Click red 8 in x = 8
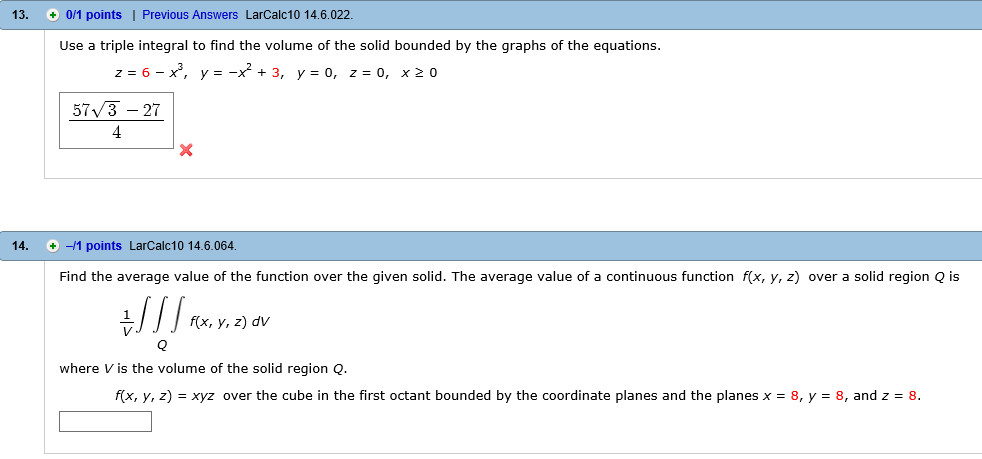 795,396
